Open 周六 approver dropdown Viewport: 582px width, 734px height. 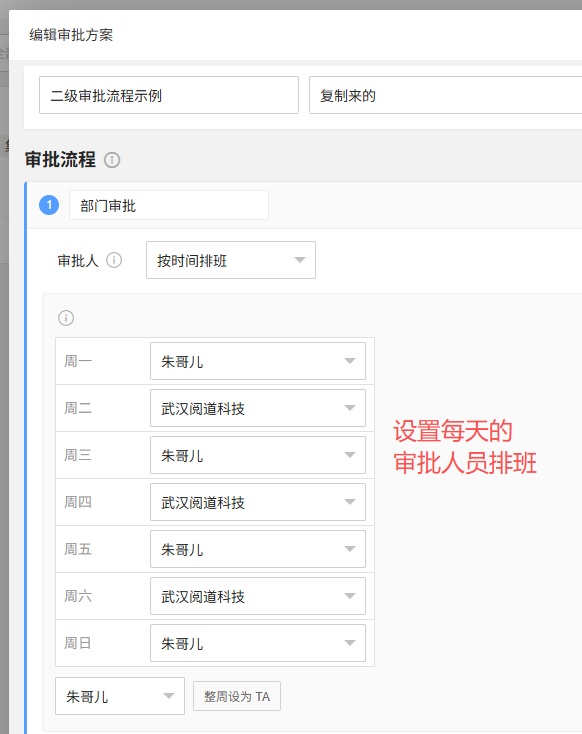tap(258, 596)
